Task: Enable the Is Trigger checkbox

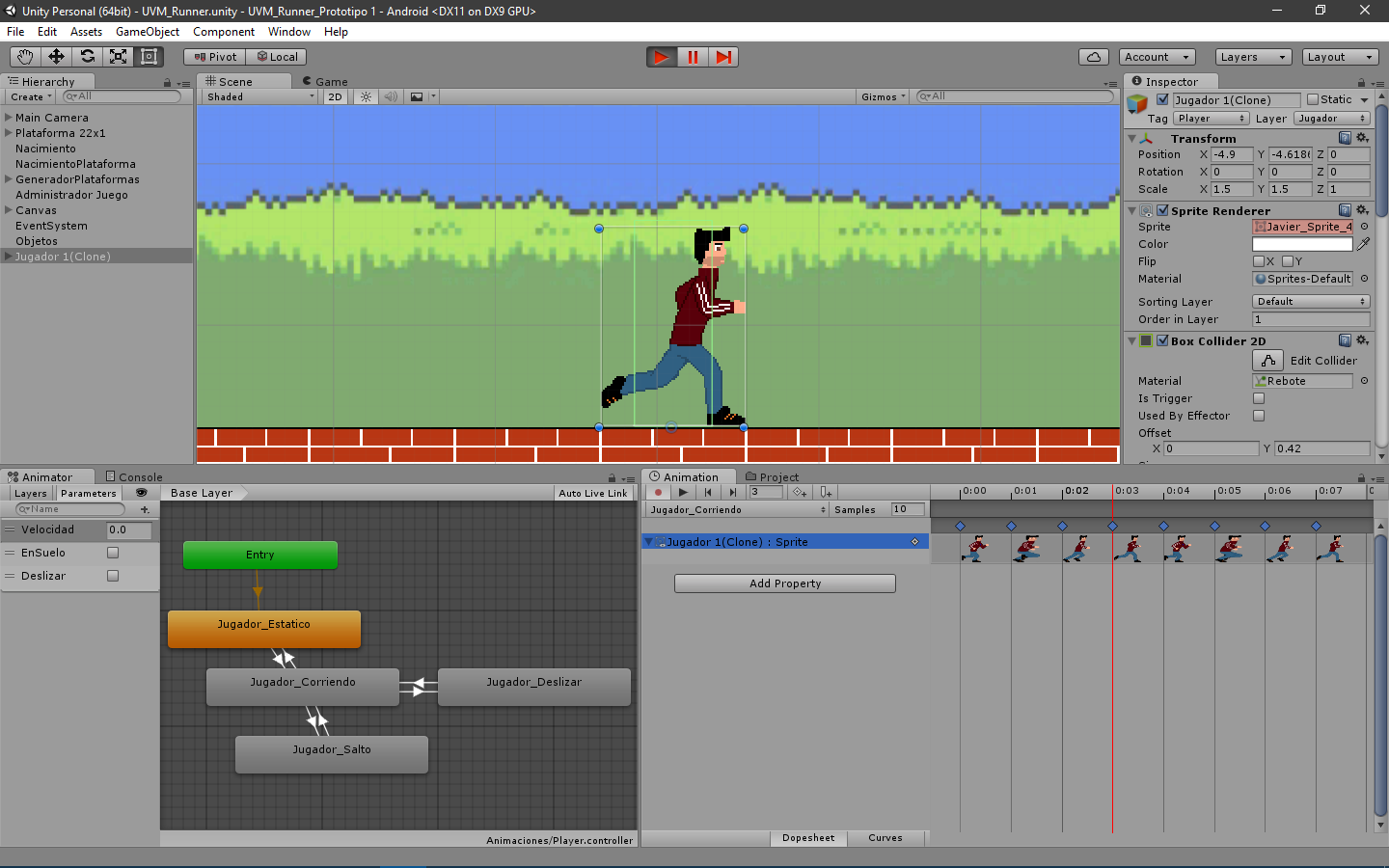Action: coord(1259,398)
